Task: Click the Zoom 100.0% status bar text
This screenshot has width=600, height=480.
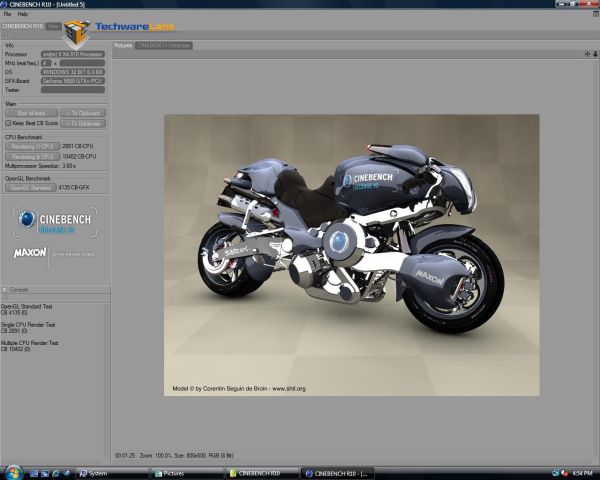Action: [x=156, y=456]
